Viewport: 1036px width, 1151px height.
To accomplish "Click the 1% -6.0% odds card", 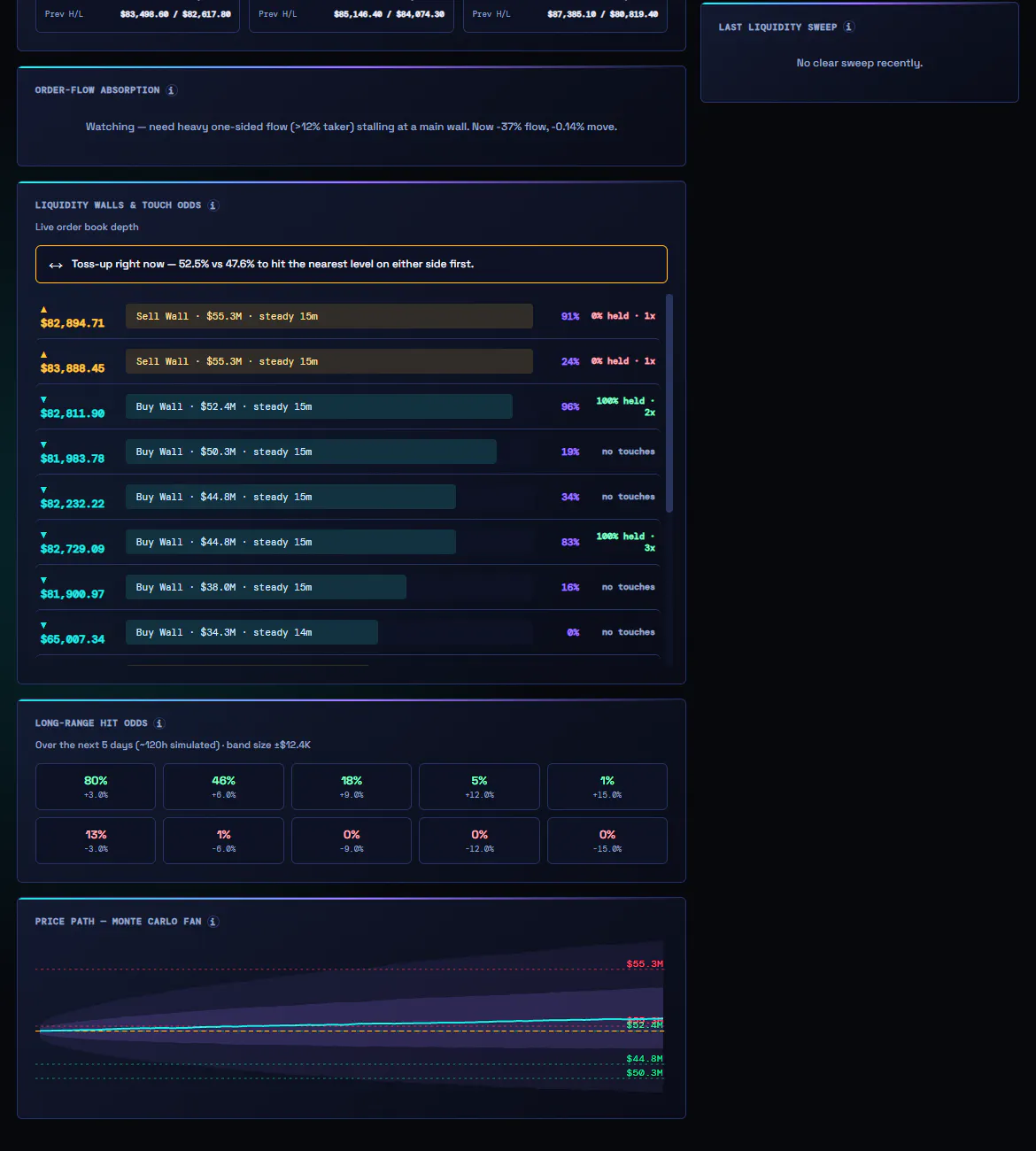I will 223,840.
